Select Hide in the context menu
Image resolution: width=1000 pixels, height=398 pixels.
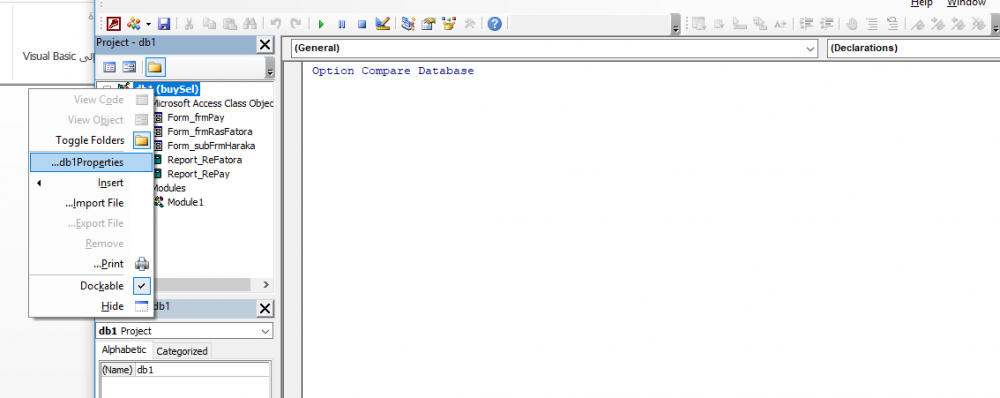coord(91,306)
